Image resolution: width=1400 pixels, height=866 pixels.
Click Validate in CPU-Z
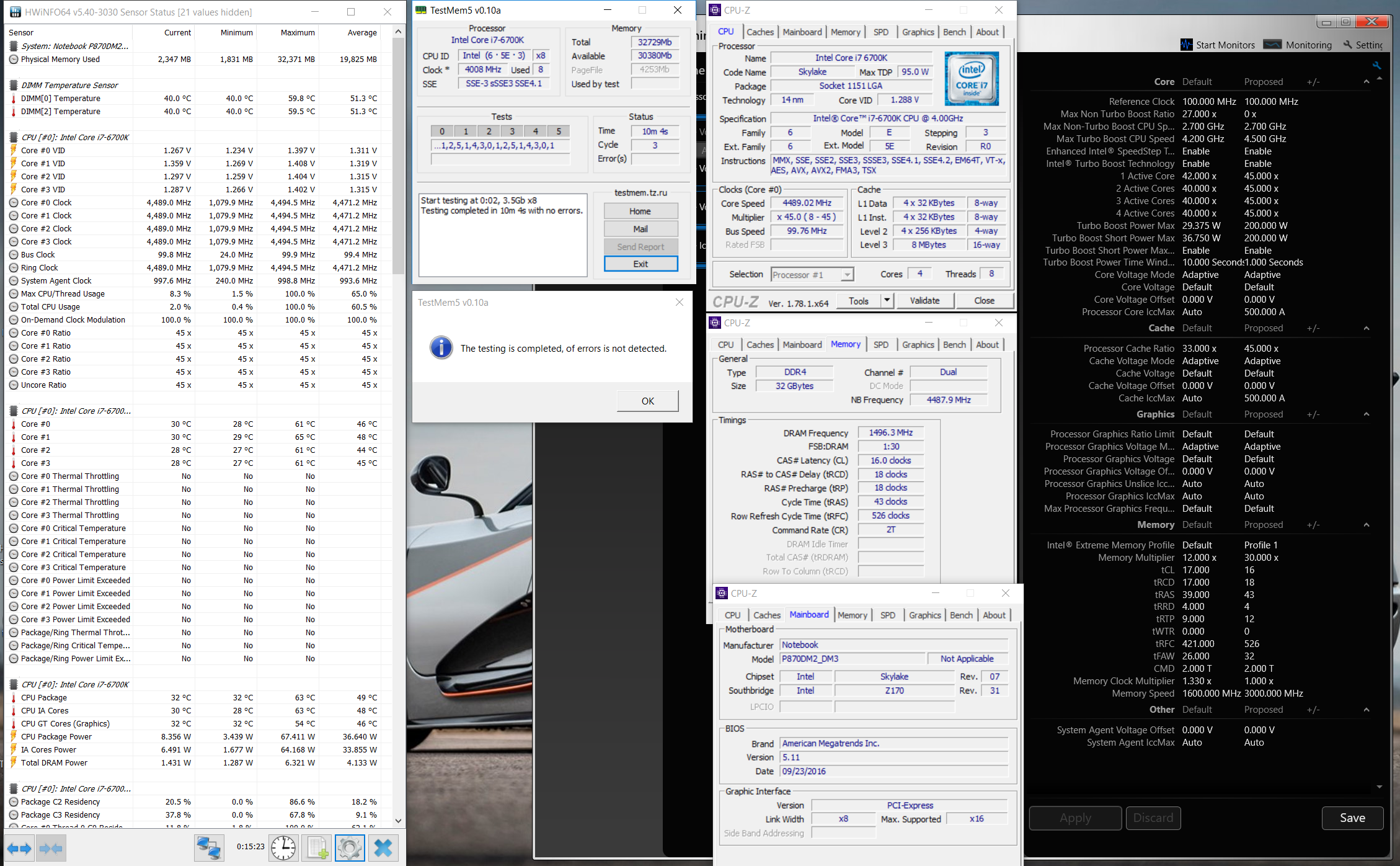pos(924,300)
